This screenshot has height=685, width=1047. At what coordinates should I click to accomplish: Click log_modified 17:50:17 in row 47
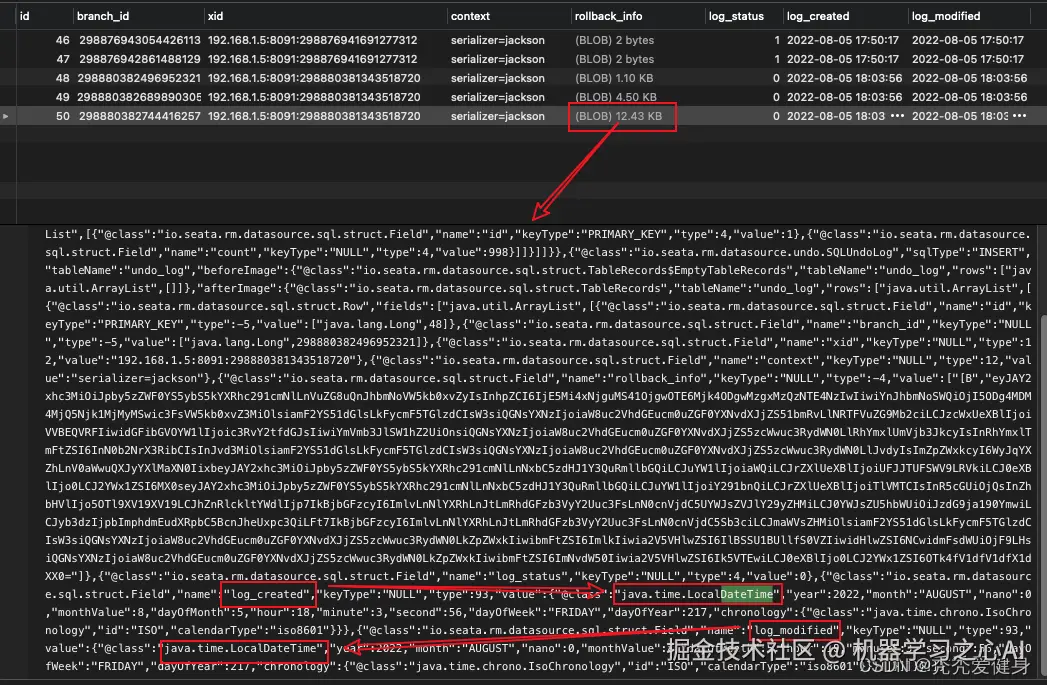968,59
